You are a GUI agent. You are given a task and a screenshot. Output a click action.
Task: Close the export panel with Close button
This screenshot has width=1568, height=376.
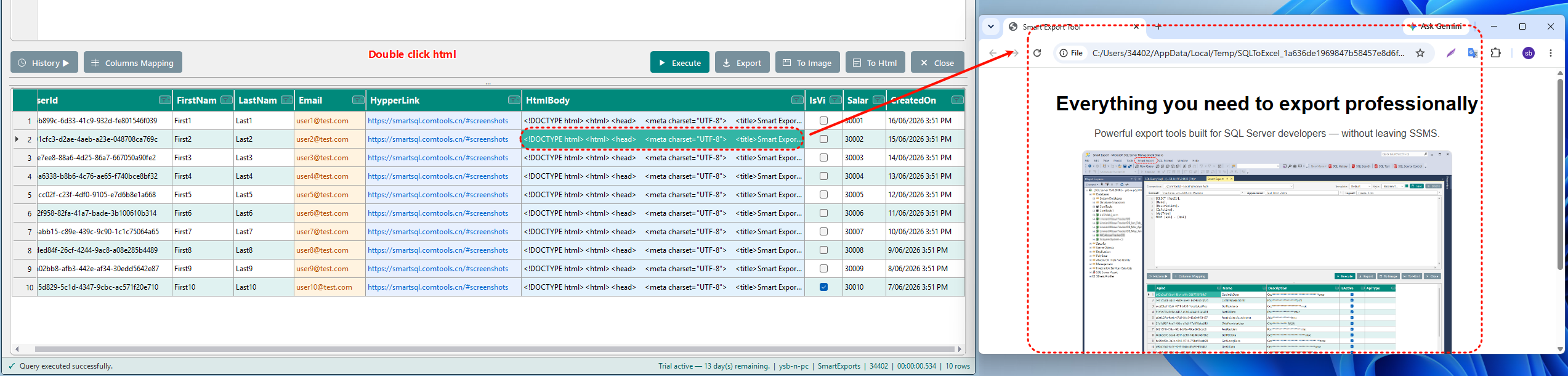[x=937, y=62]
